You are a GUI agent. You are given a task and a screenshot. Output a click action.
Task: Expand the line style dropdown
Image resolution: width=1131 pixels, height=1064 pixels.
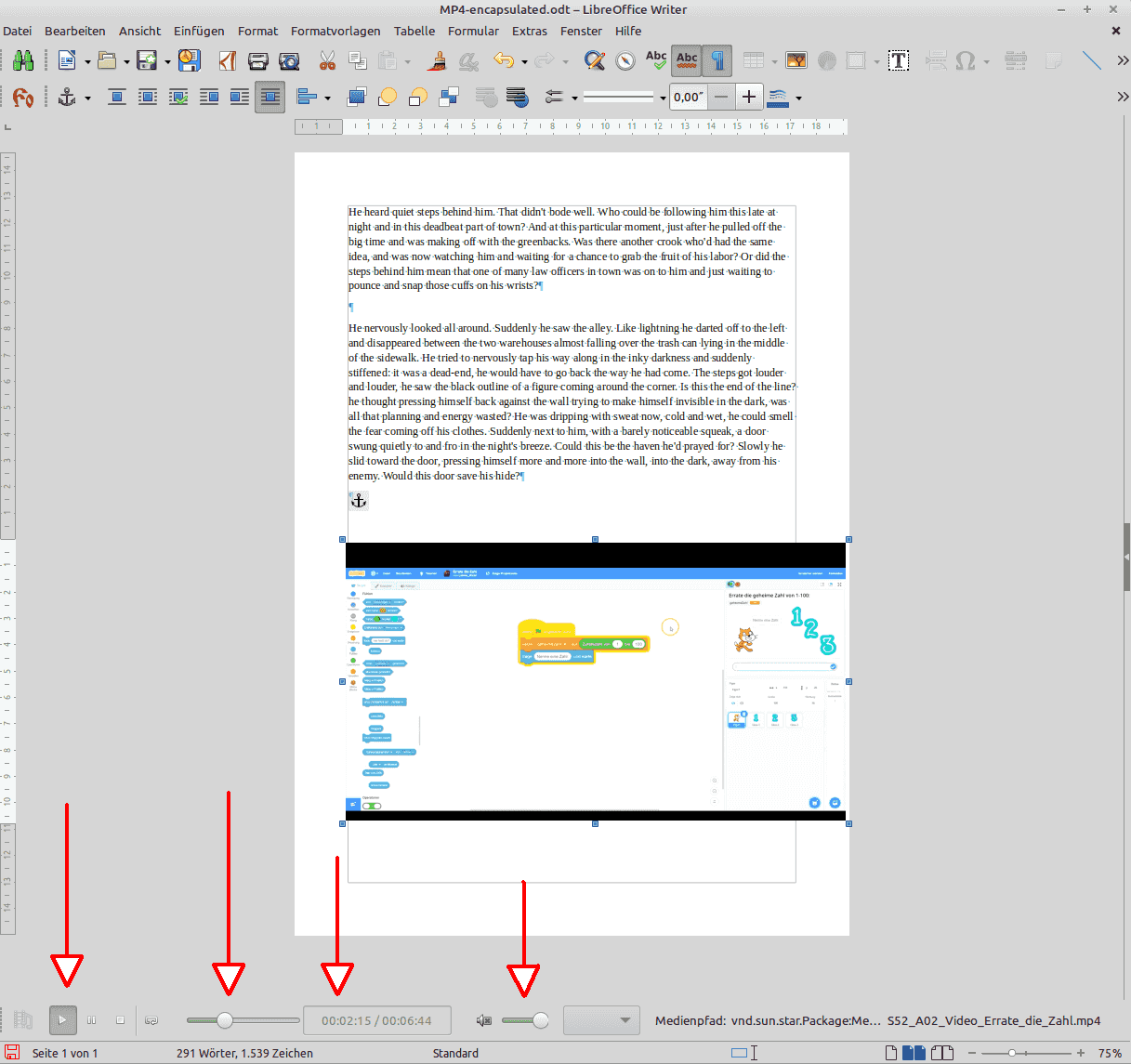[663, 98]
